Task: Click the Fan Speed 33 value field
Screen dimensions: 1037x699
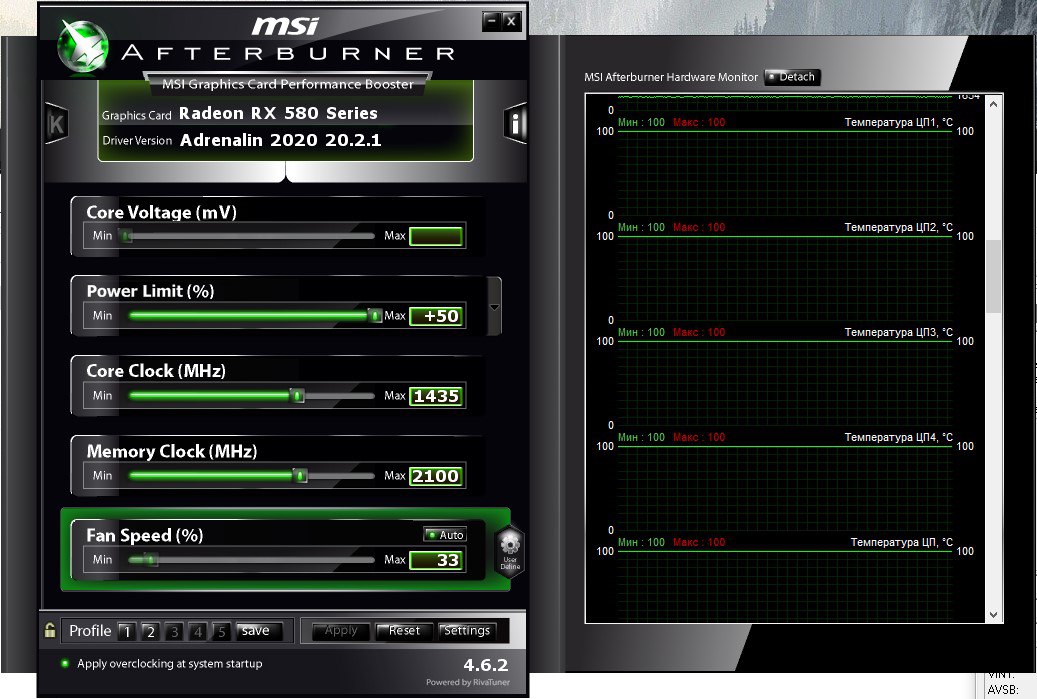Action: (436, 560)
